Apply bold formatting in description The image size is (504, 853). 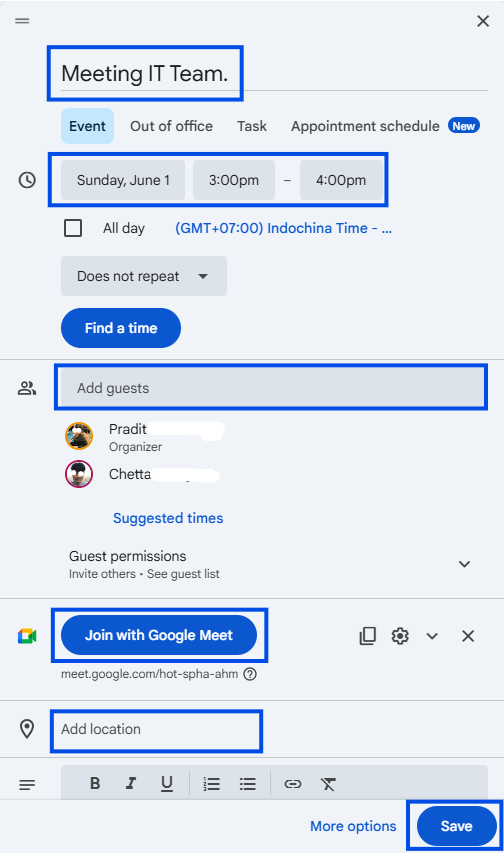[x=95, y=783]
